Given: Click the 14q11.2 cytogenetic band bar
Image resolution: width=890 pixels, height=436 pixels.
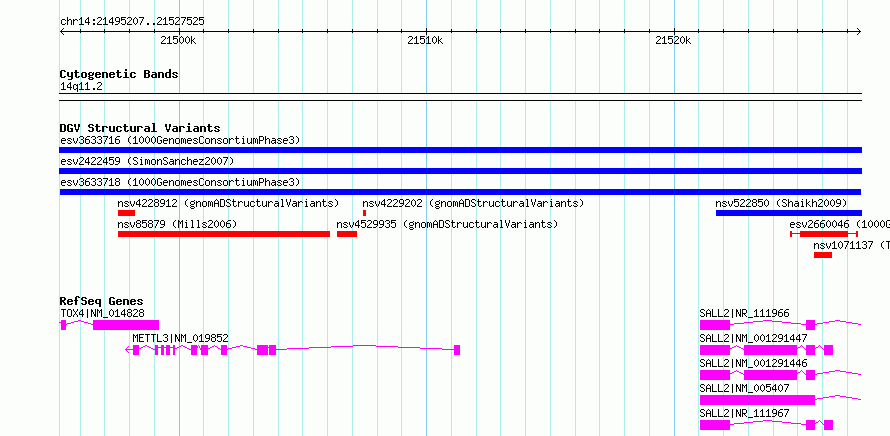Looking at the screenshot, I should [x=460, y=97].
